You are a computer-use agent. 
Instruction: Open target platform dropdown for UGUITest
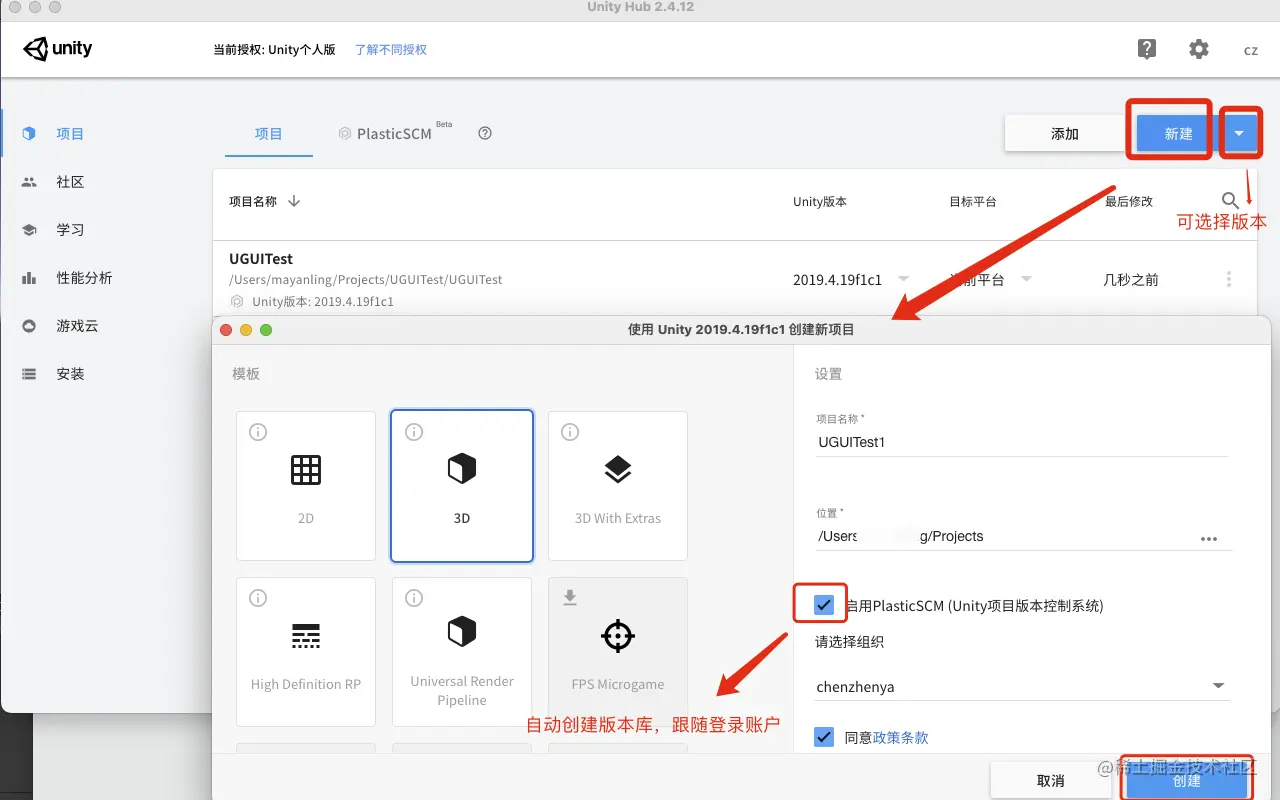[1026, 279]
